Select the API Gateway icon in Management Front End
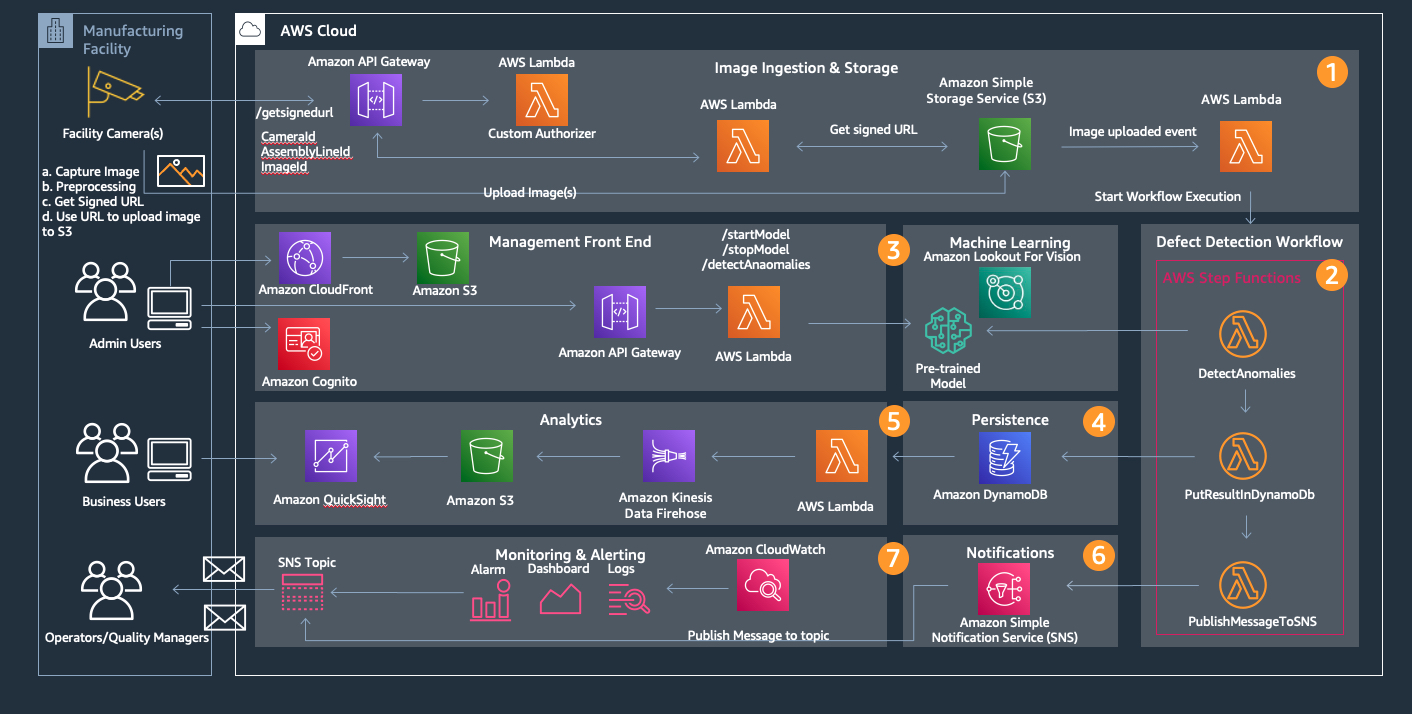The height and width of the screenshot is (714, 1412). tap(619, 312)
